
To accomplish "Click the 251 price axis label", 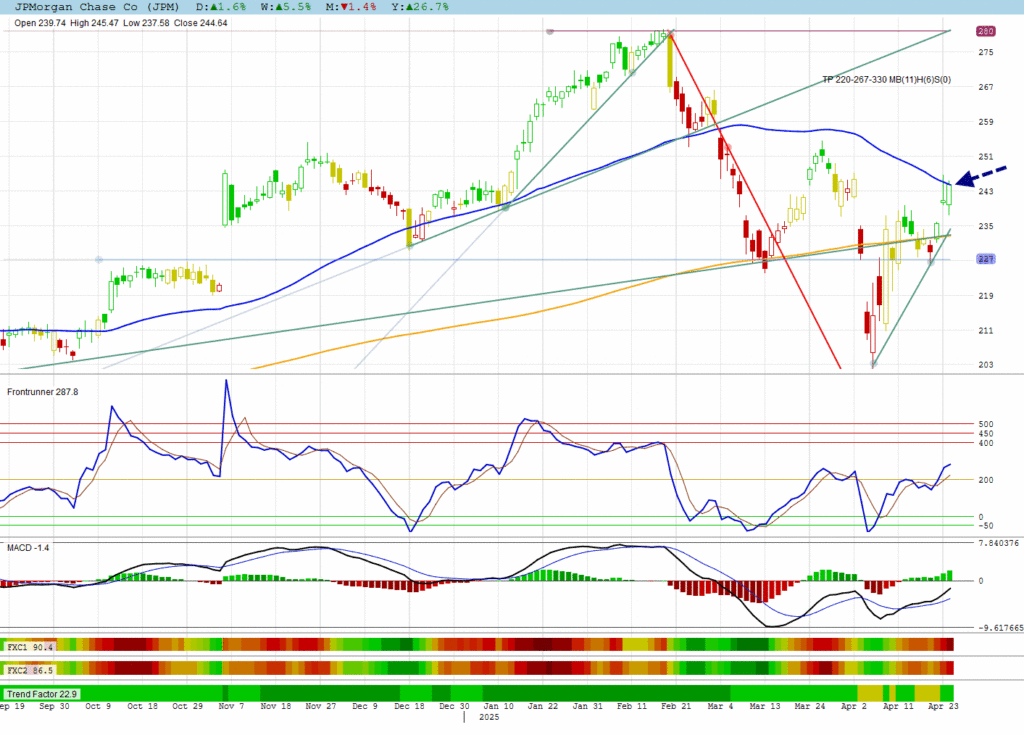I will (x=985, y=157).
